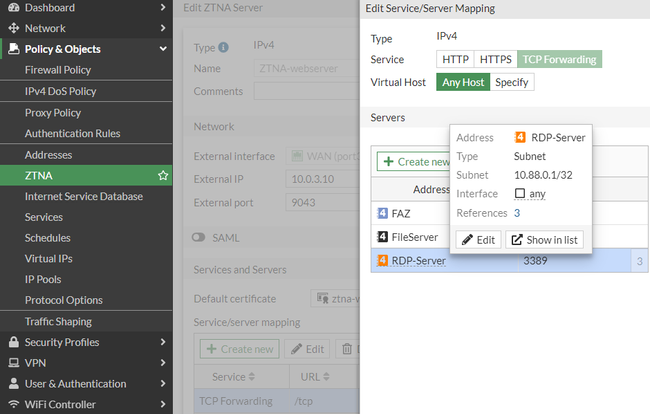
Task: Toggle the SAML switch
Action: point(198,238)
